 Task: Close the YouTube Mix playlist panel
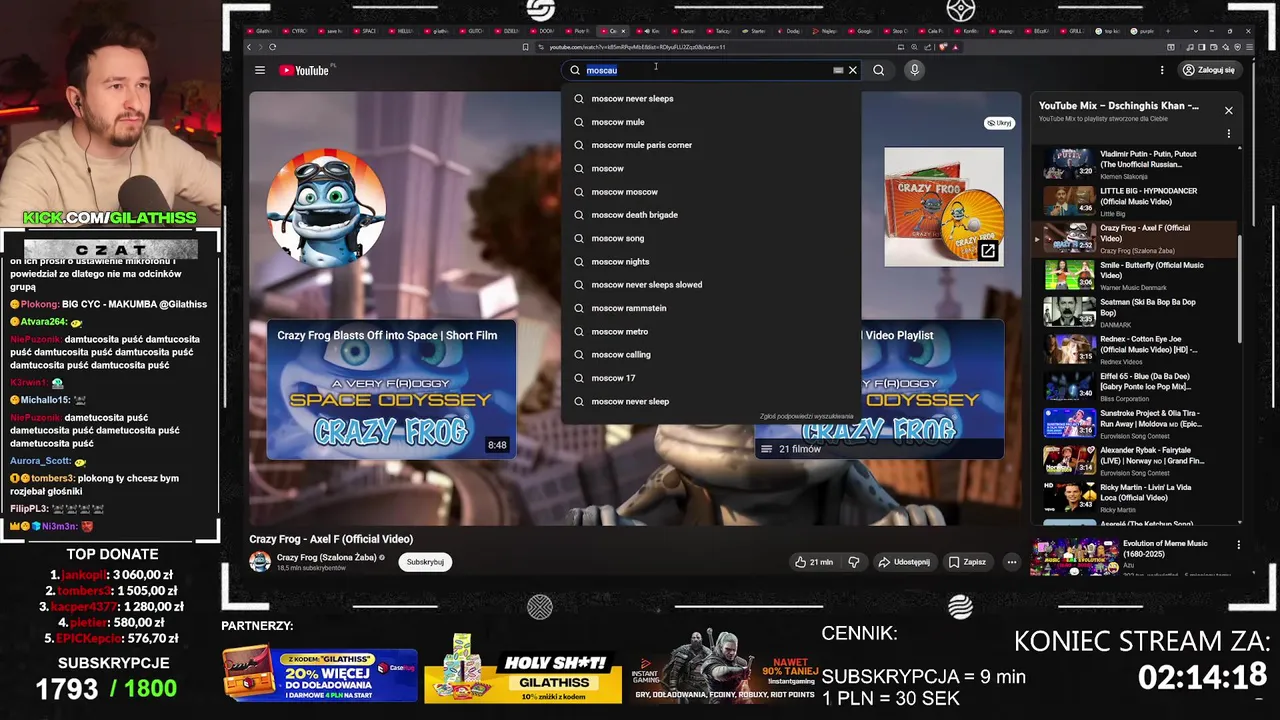pos(1229,110)
